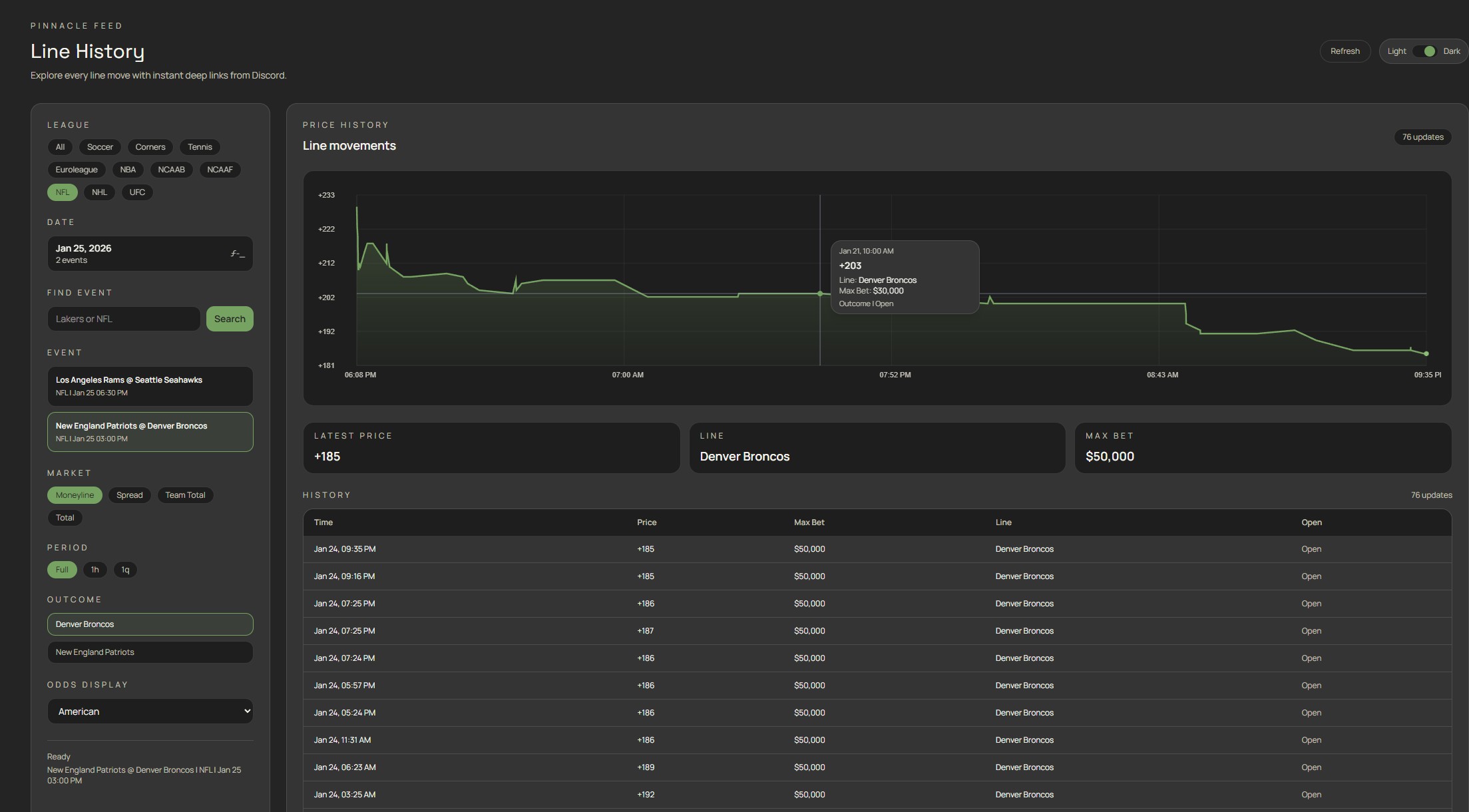Screen dimensions: 1469x812
Task: Click the Refresh button
Action: (1345, 51)
